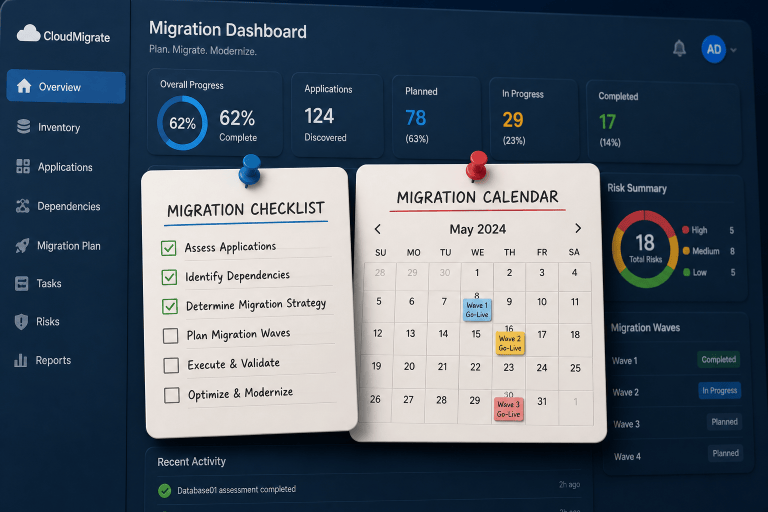Click the Completed 17 stat card
This screenshot has width=768, height=512.
664,122
